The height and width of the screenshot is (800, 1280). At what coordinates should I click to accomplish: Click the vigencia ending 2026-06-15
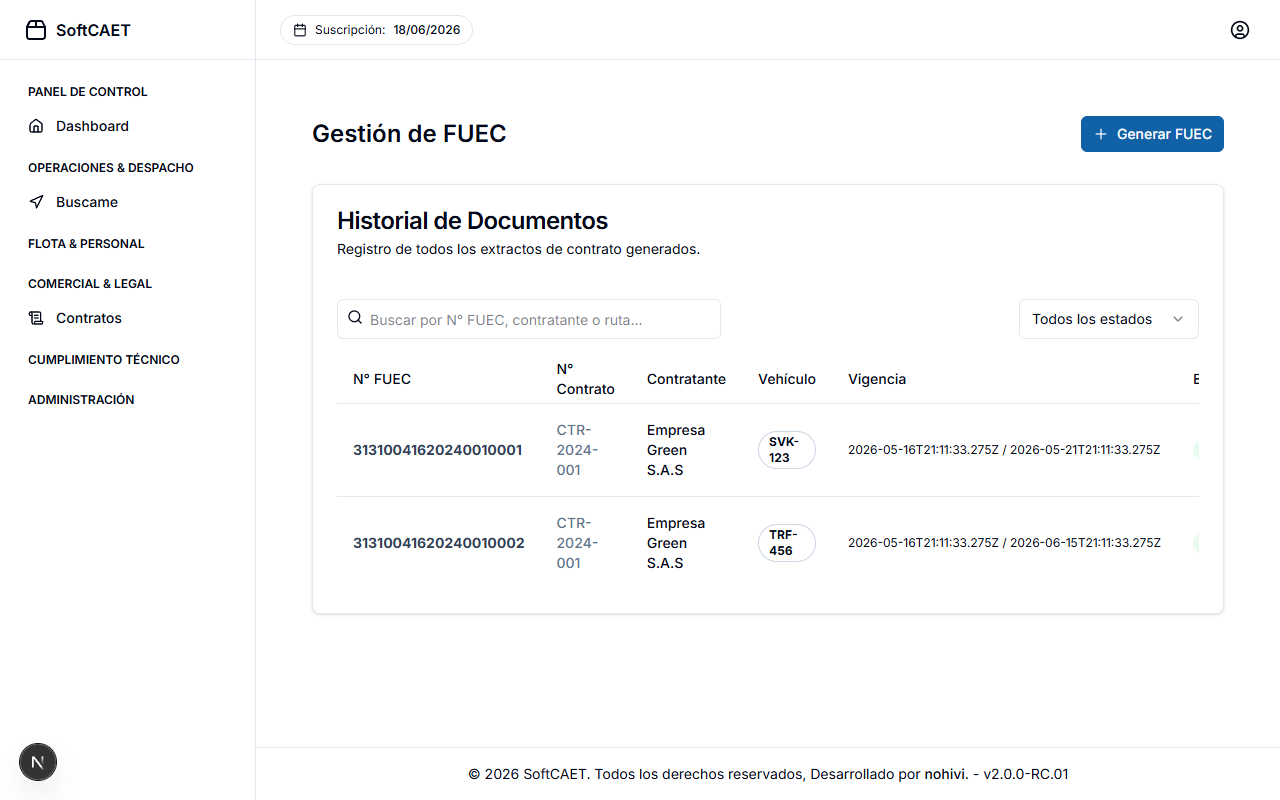click(1004, 543)
